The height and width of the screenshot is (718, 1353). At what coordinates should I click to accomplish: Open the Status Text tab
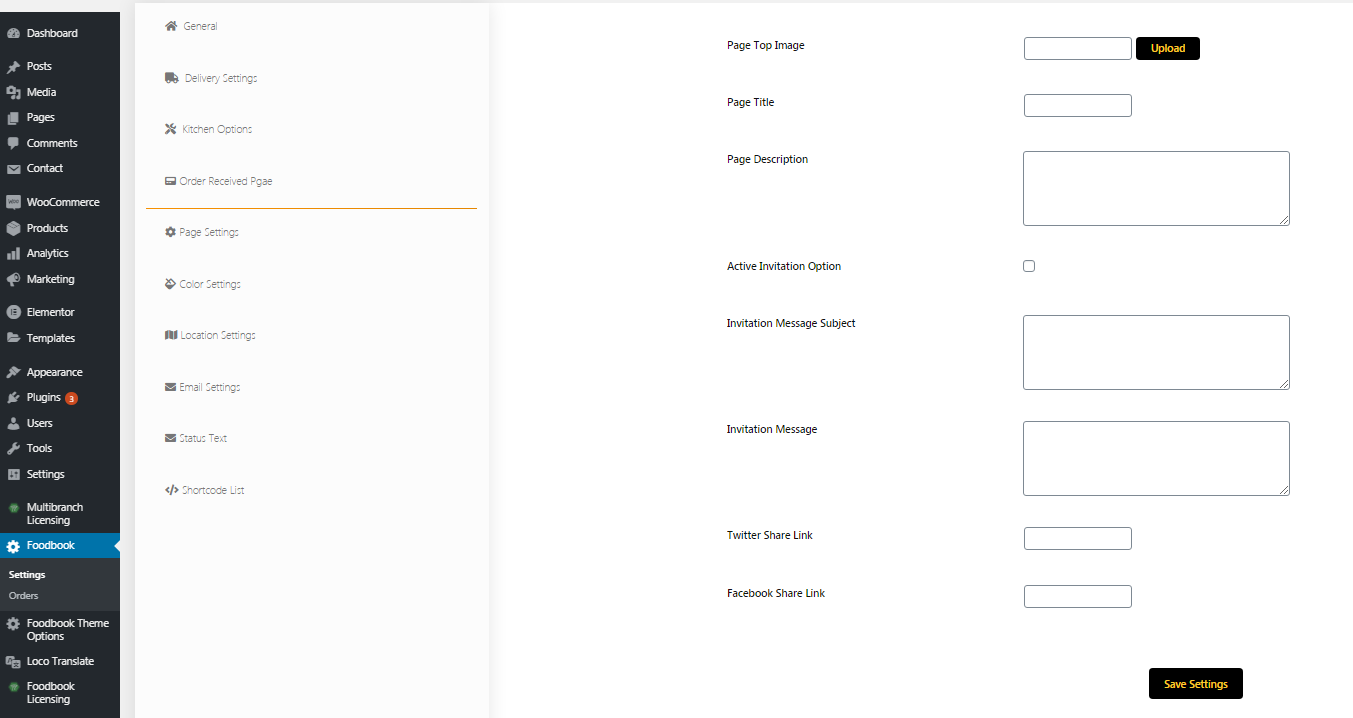coord(203,438)
